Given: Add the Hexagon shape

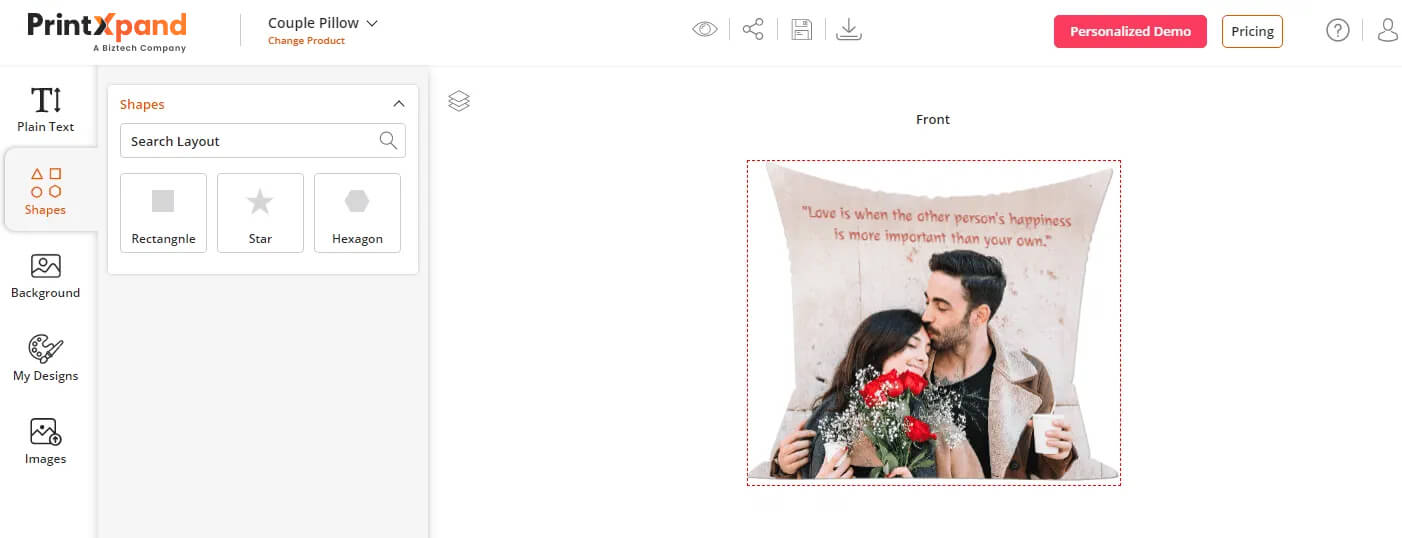Looking at the screenshot, I should tap(357, 213).
